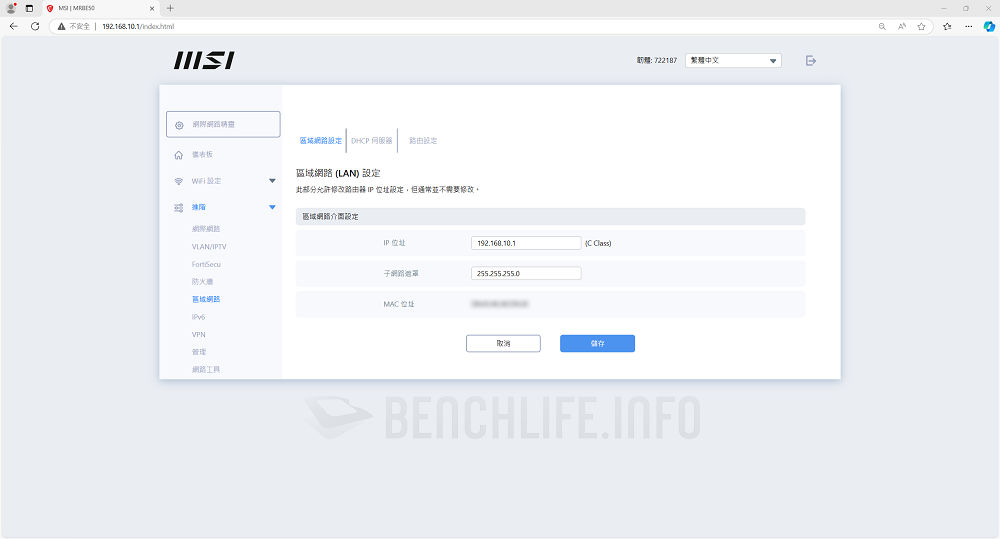Image resolution: width=1000 pixels, height=539 pixels.
Task: Click the 取消 cancel button
Action: pos(503,343)
